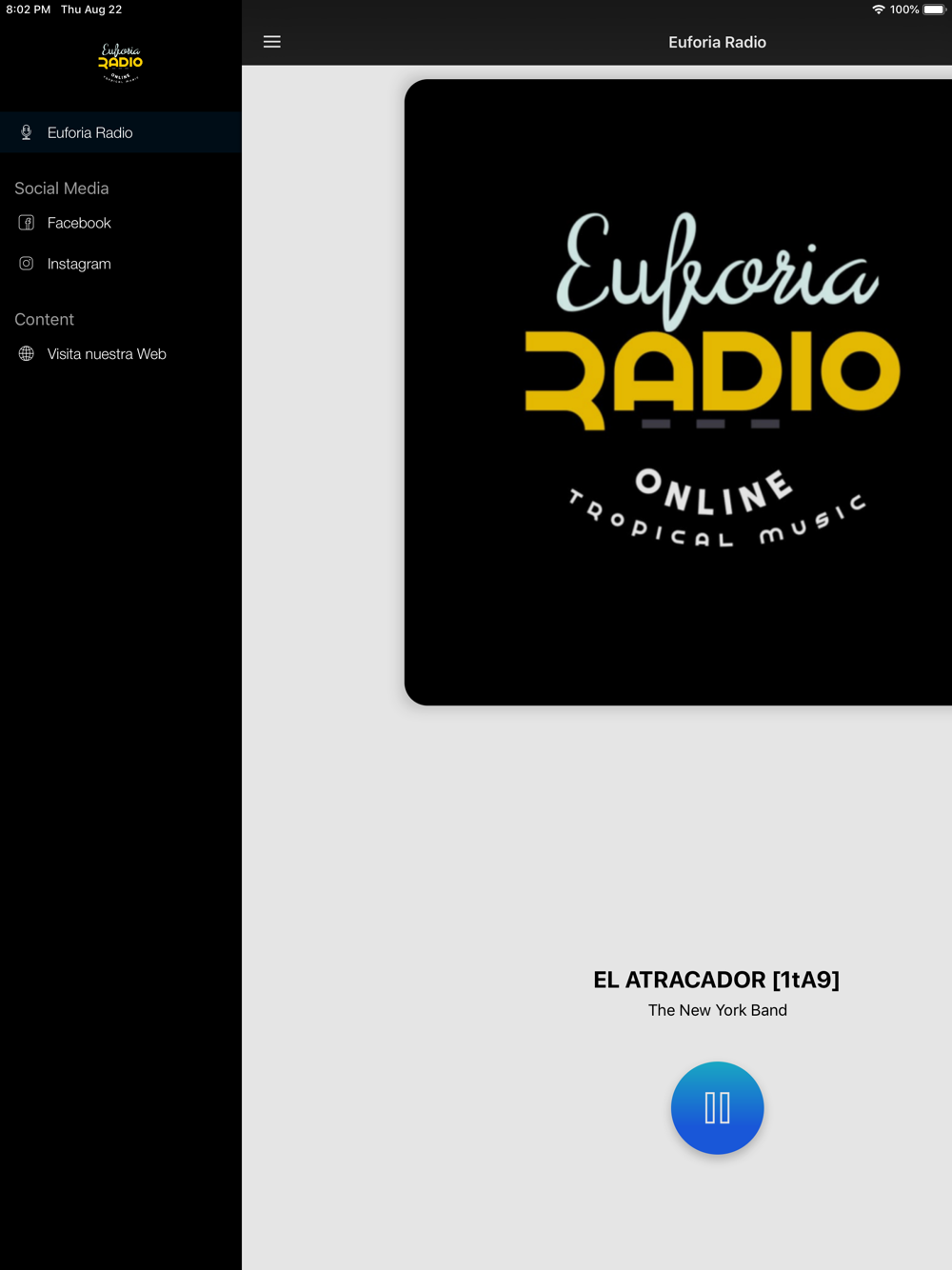The height and width of the screenshot is (1270, 952).
Task: Open Facebook link in sidebar
Action: pos(121,223)
